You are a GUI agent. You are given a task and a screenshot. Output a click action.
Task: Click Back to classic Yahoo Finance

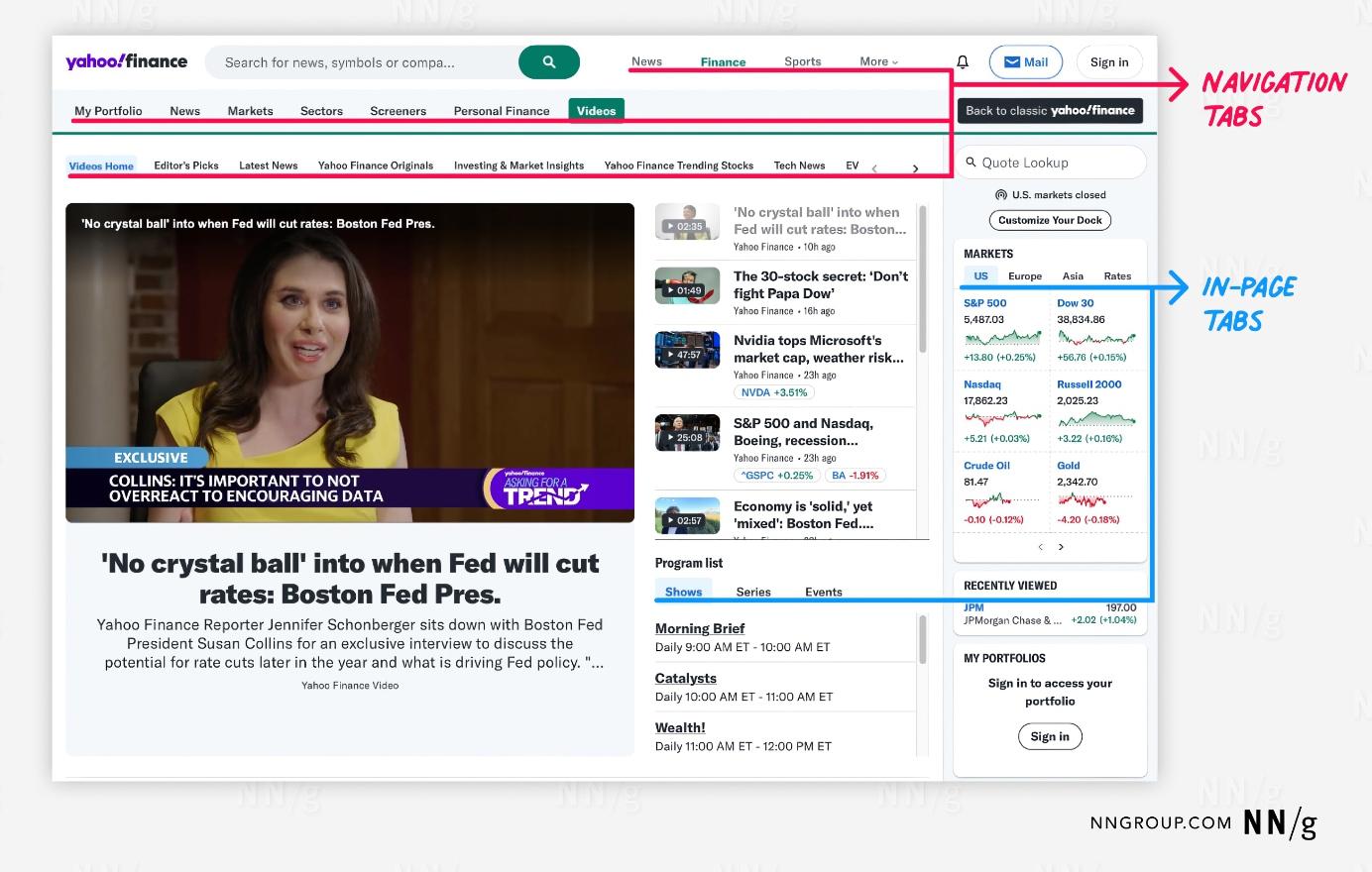pos(1050,111)
